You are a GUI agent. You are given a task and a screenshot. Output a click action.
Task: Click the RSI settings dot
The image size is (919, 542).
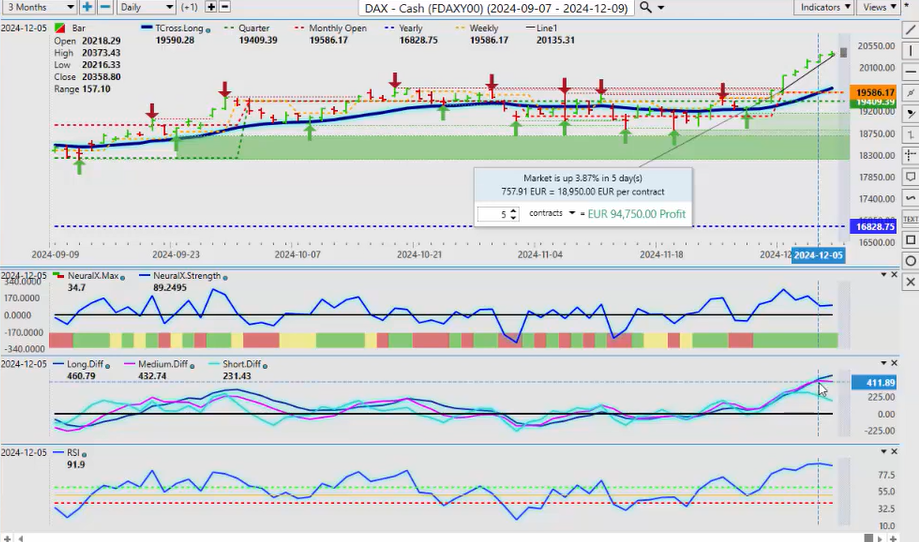point(84,455)
